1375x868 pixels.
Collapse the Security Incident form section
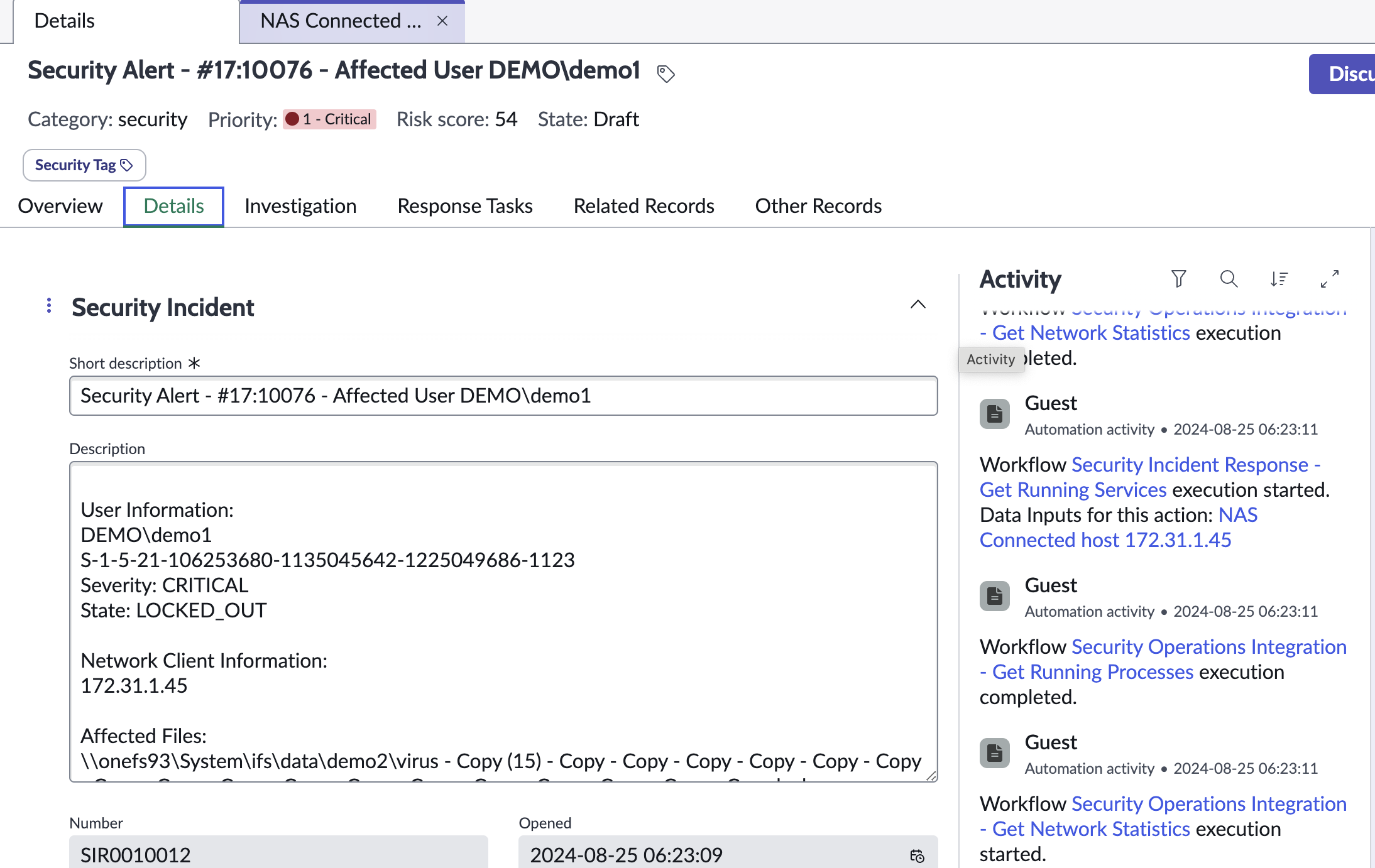click(918, 305)
